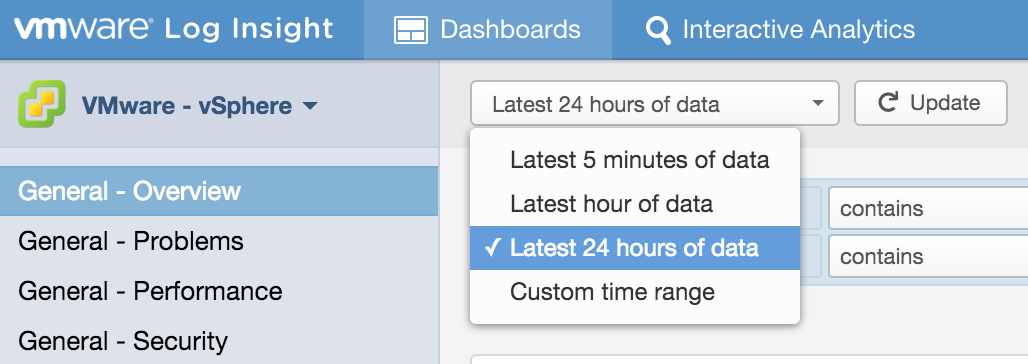Open General - Overview dashboard
This screenshot has width=1028, height=364.
(219, 191)
